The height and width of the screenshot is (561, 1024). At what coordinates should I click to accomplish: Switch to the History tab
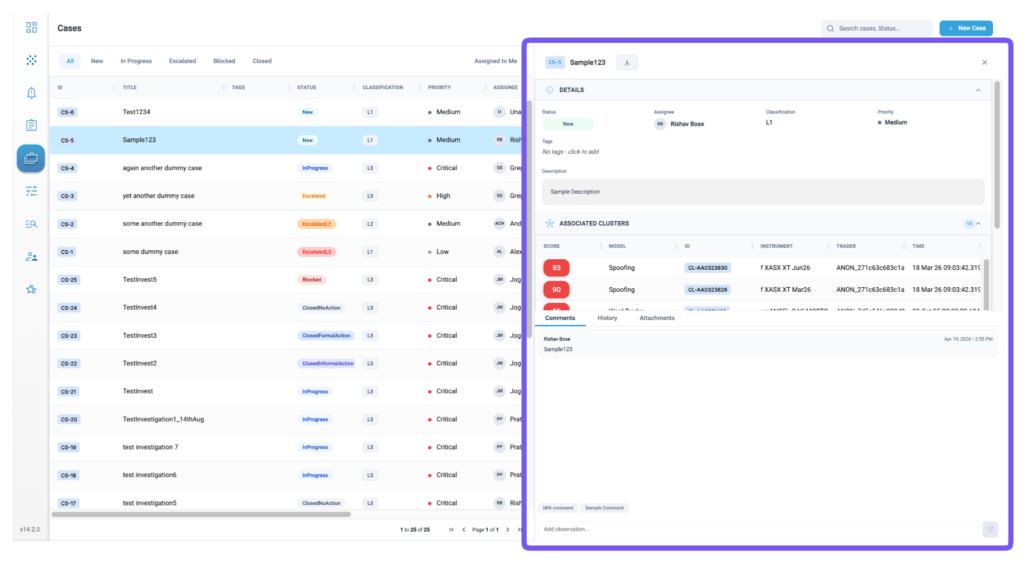[607, 318]
